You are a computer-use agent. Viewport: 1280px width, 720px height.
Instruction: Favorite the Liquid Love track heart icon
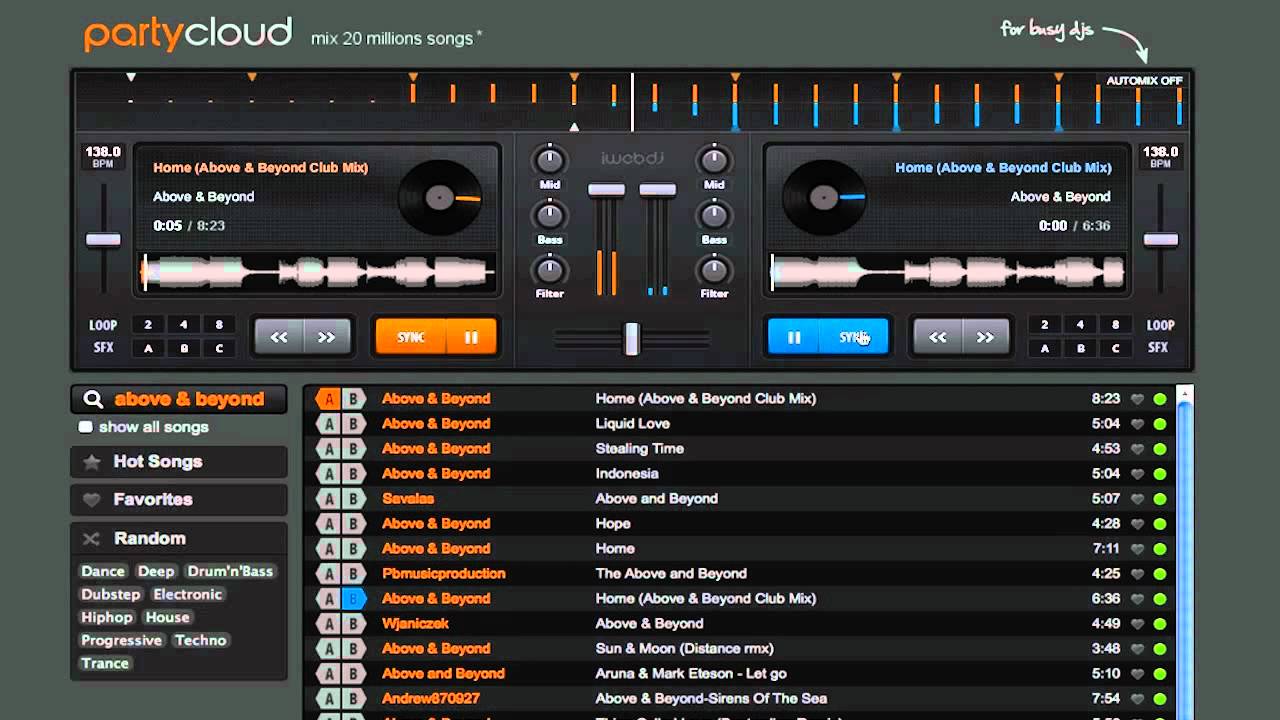[1137, 424]
